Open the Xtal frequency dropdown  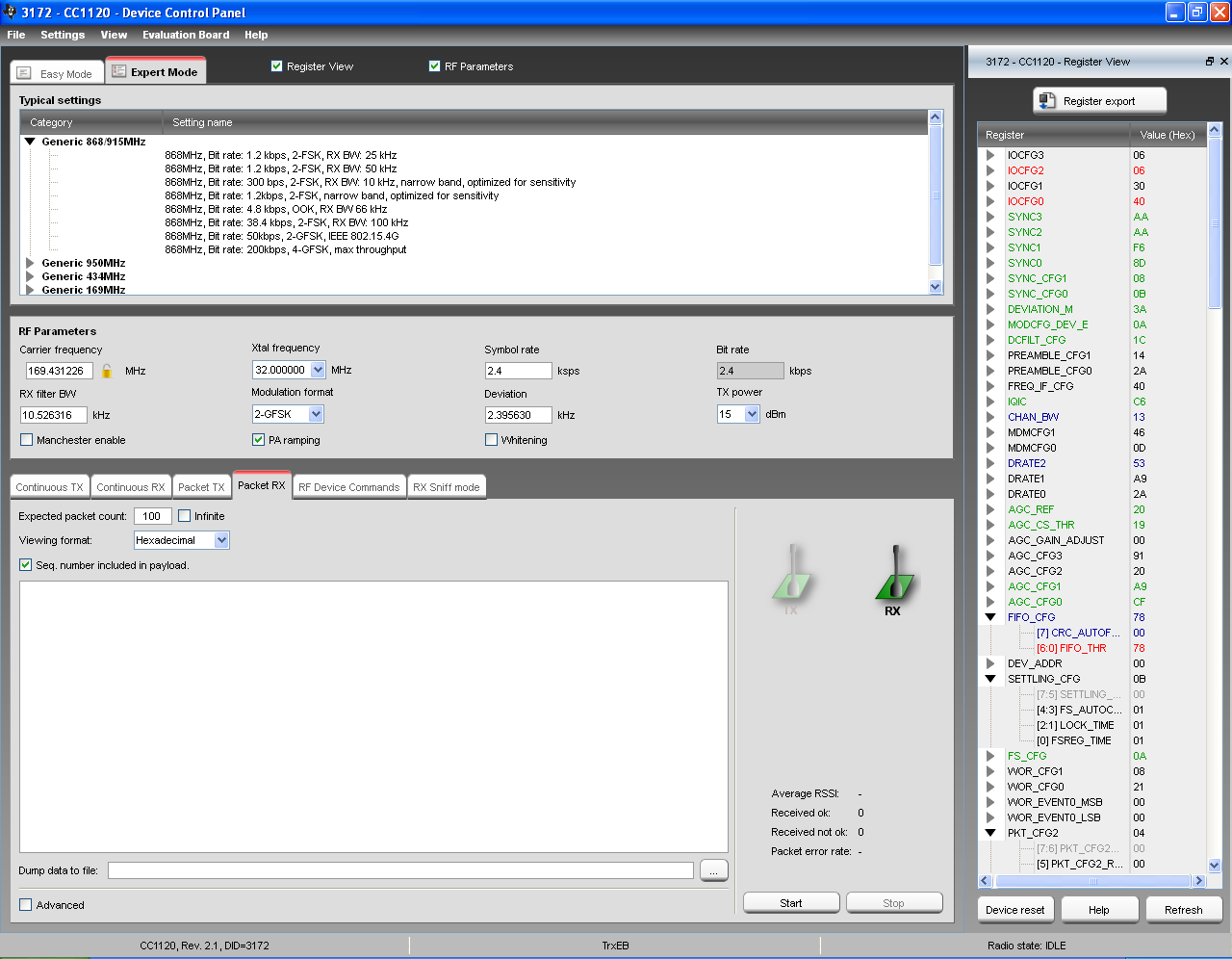pos(319,370)
